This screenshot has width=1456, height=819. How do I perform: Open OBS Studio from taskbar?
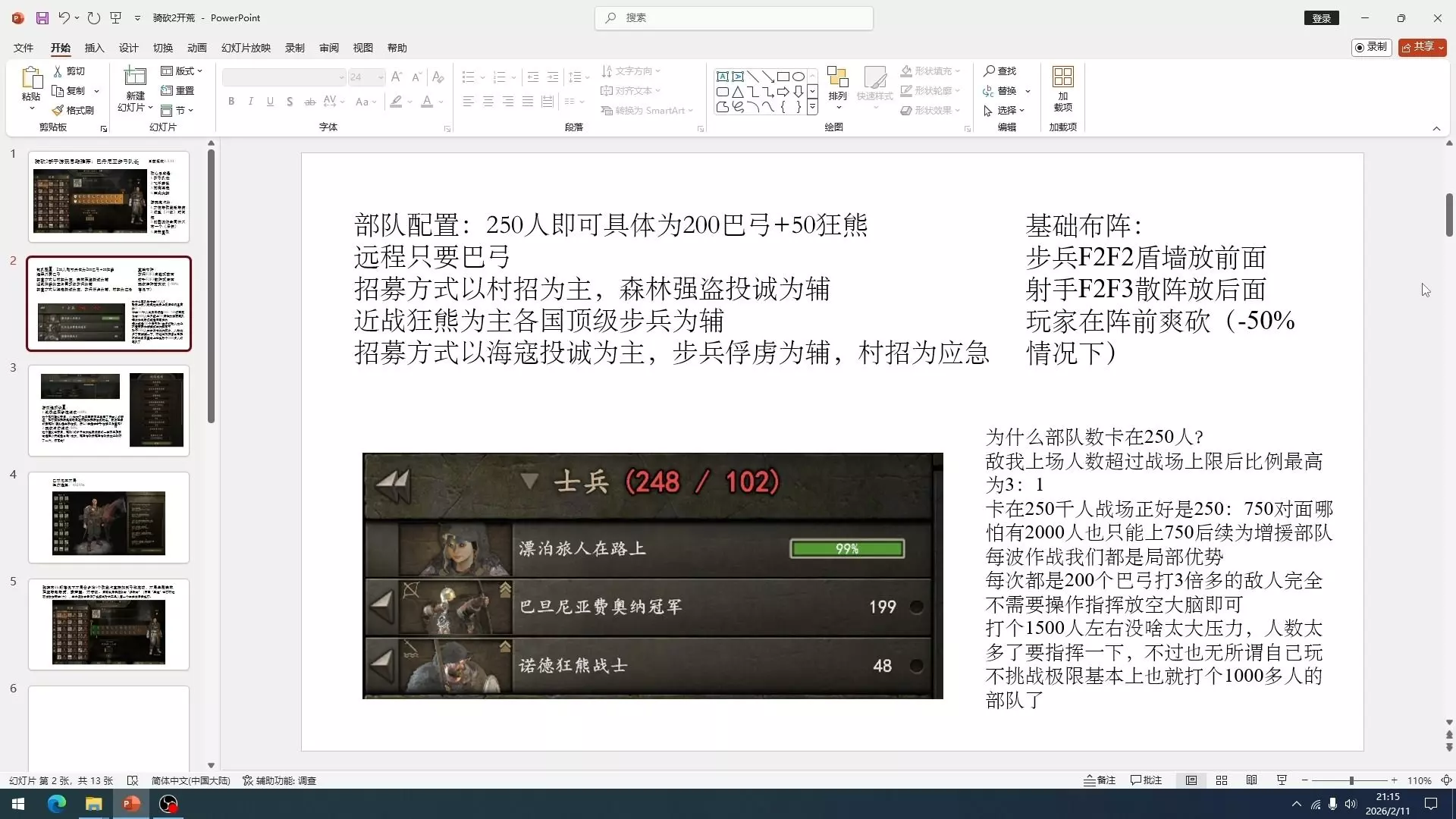tap(168, 804)
